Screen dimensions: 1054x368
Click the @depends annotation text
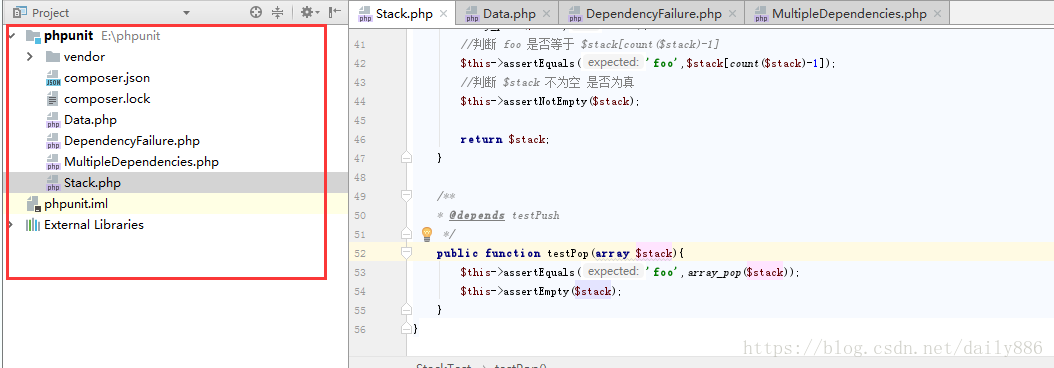point(477,215)
